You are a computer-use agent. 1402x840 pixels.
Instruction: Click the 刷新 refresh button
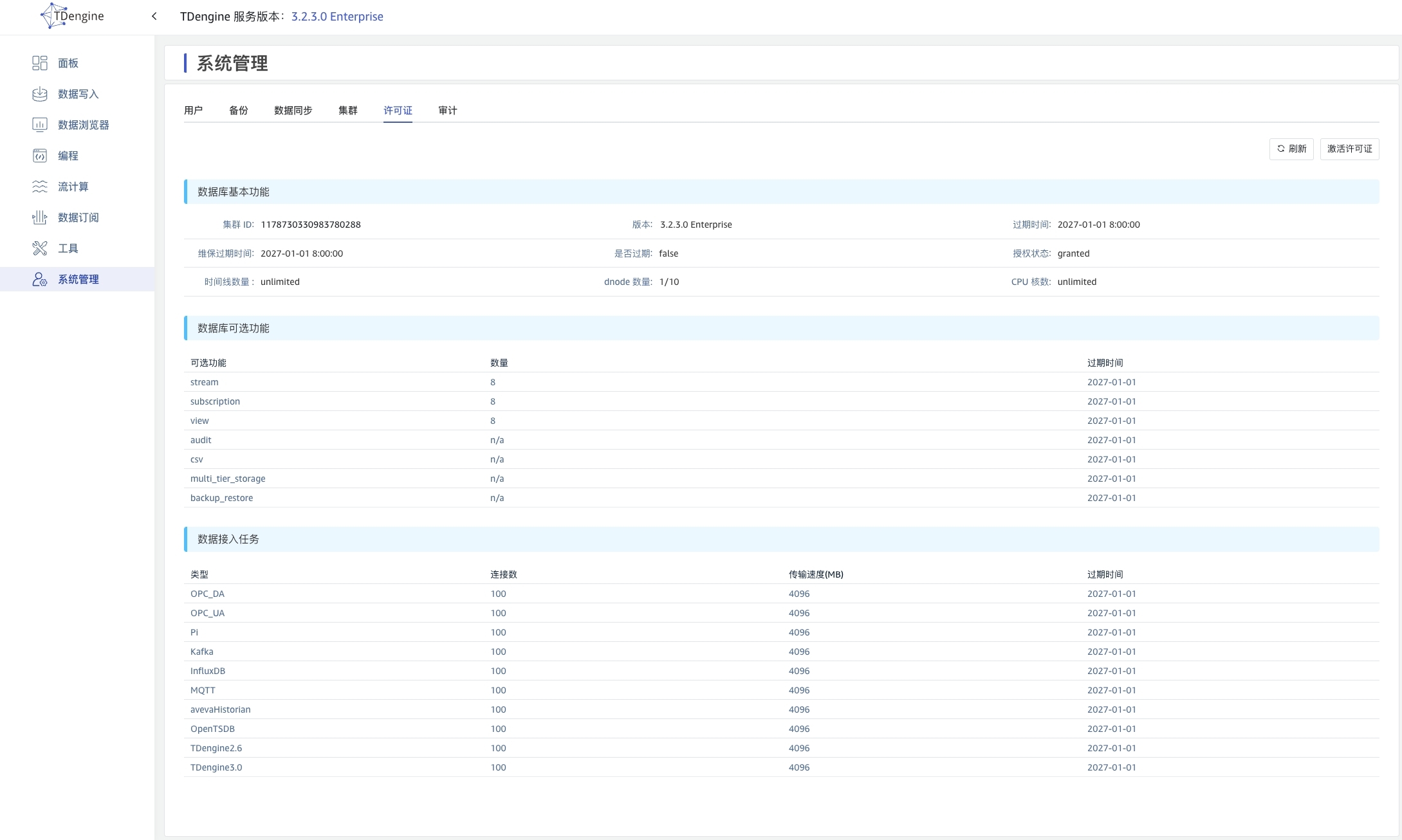coord(1291,149)
